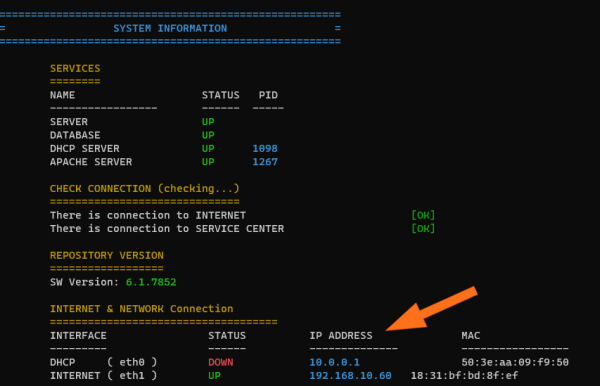Click the CHECK CONNECTION (checking...) heading
Screen dimensions: 600x386
click(x=145, y=189)
